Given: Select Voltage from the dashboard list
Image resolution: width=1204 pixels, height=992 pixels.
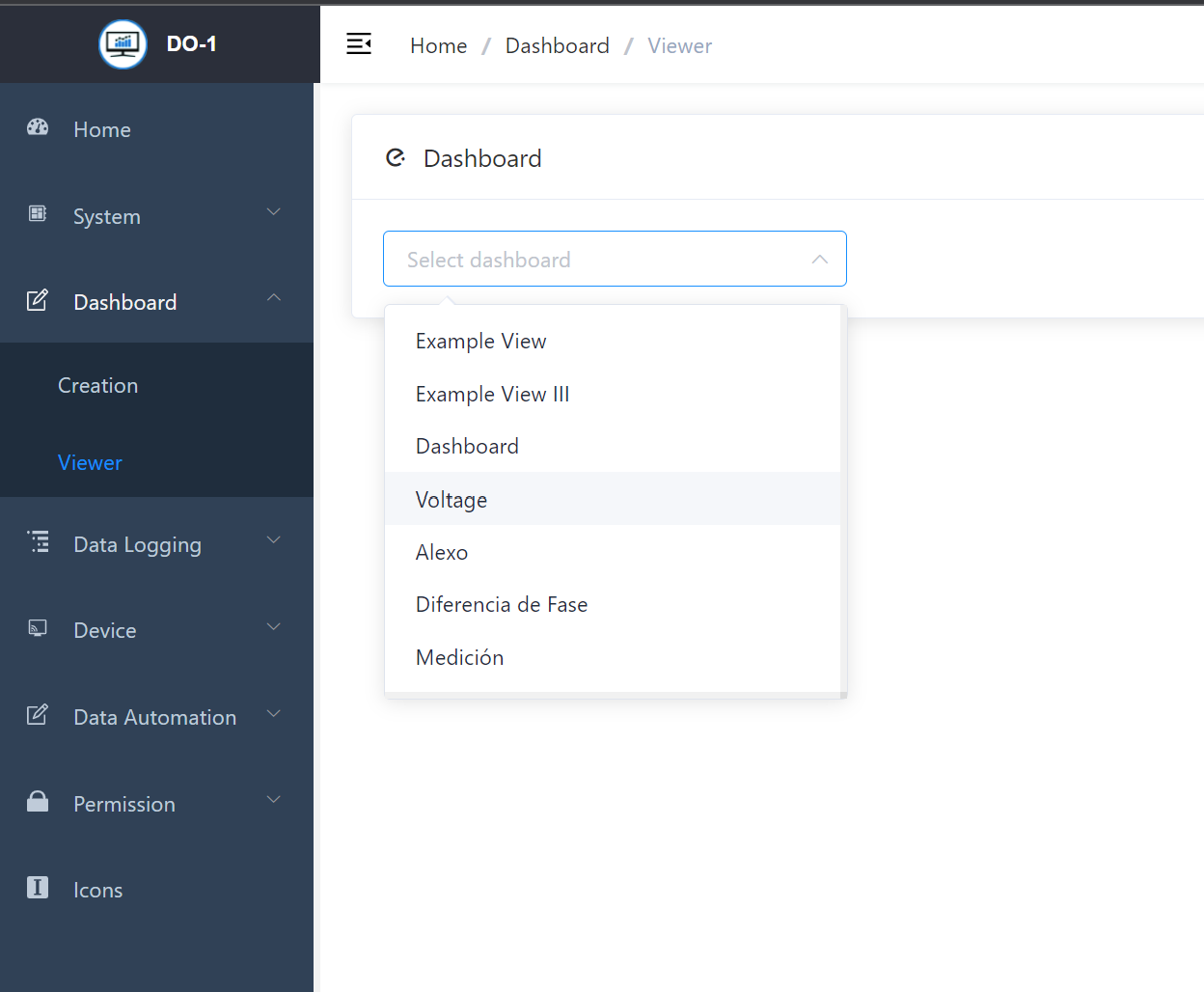Looking at the screenshot, I should pos(451,500).
